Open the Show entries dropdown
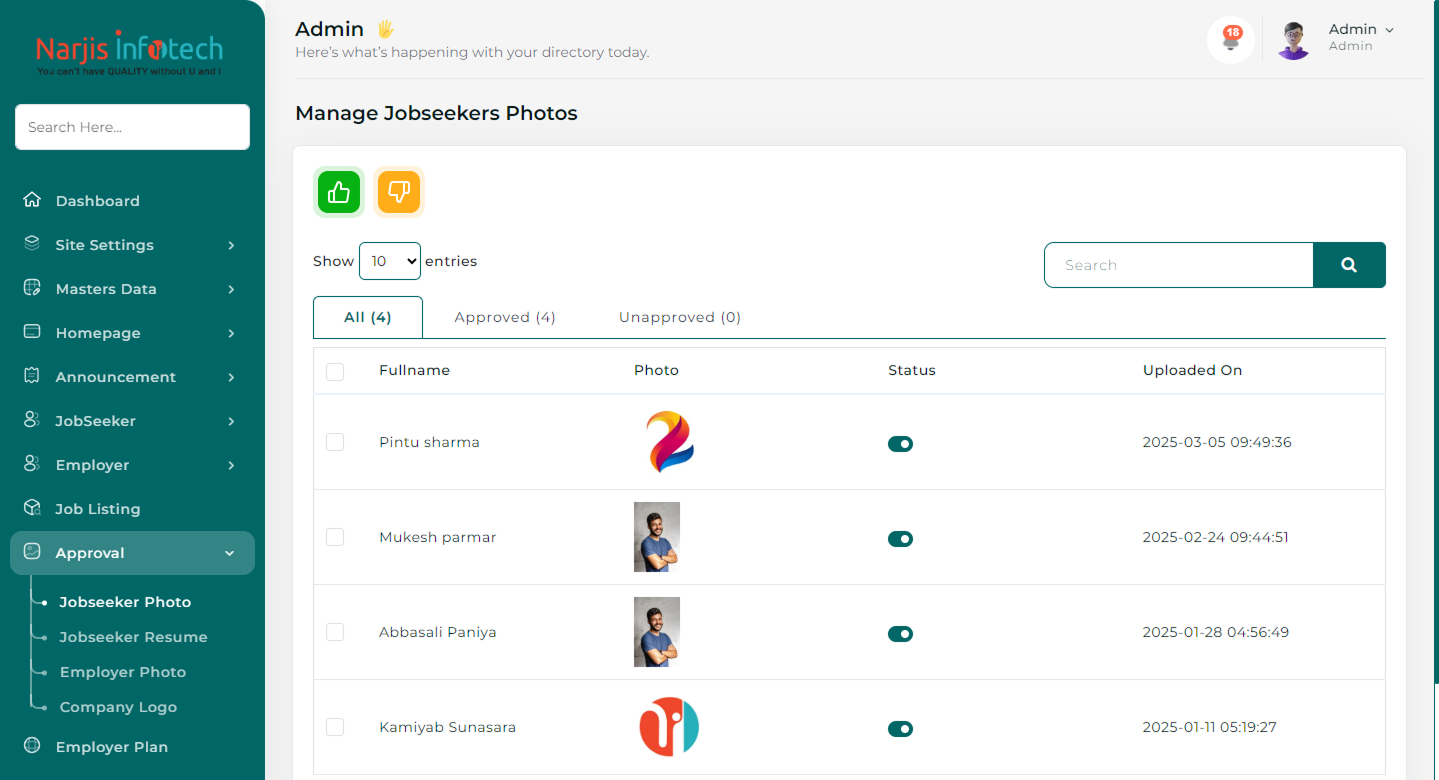1439x780 pixels. (x=389, y=261)
